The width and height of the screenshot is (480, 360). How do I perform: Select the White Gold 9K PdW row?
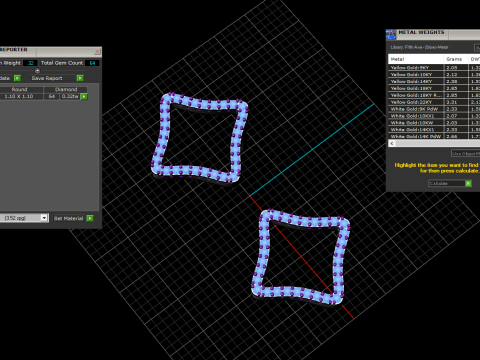click(434, 109)
